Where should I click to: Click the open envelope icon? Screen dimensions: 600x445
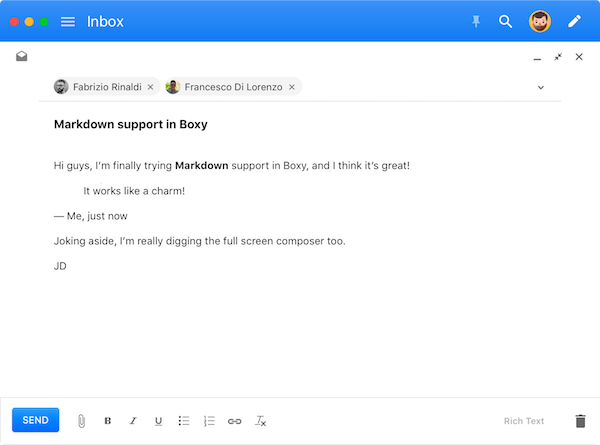(21, 57)
